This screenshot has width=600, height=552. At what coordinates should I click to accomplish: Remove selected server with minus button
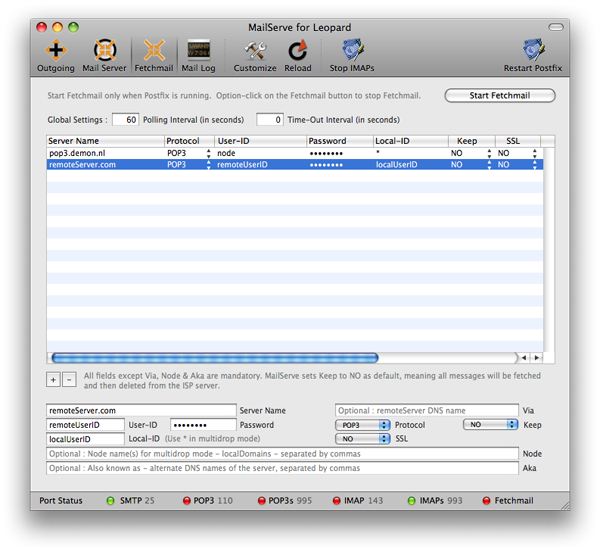(x=69, y=380)
